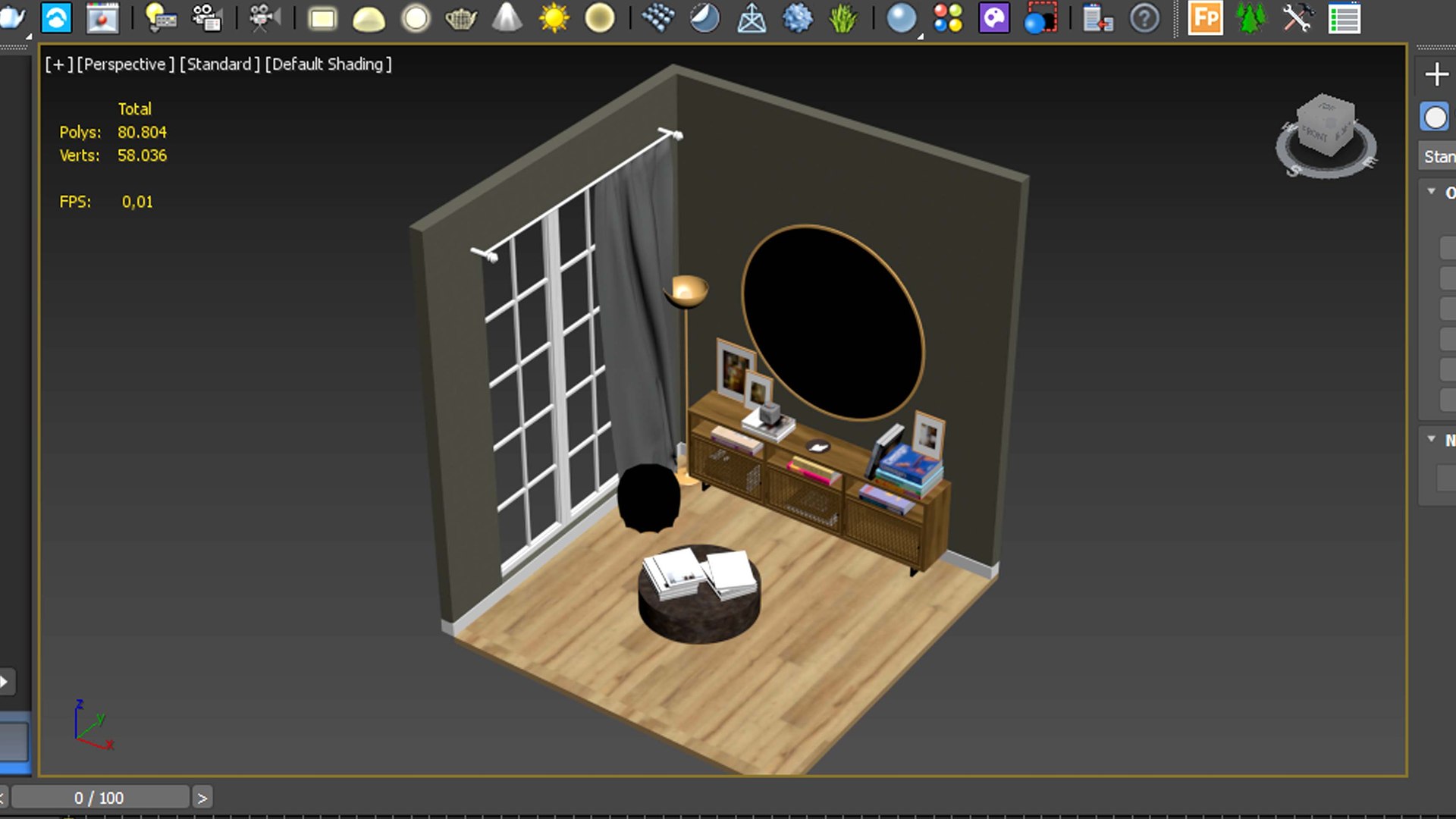The height and width of the screenshot is (819, 1456).
Task: Click the FPS value 0,01
Action: click(x=137, y=202)
